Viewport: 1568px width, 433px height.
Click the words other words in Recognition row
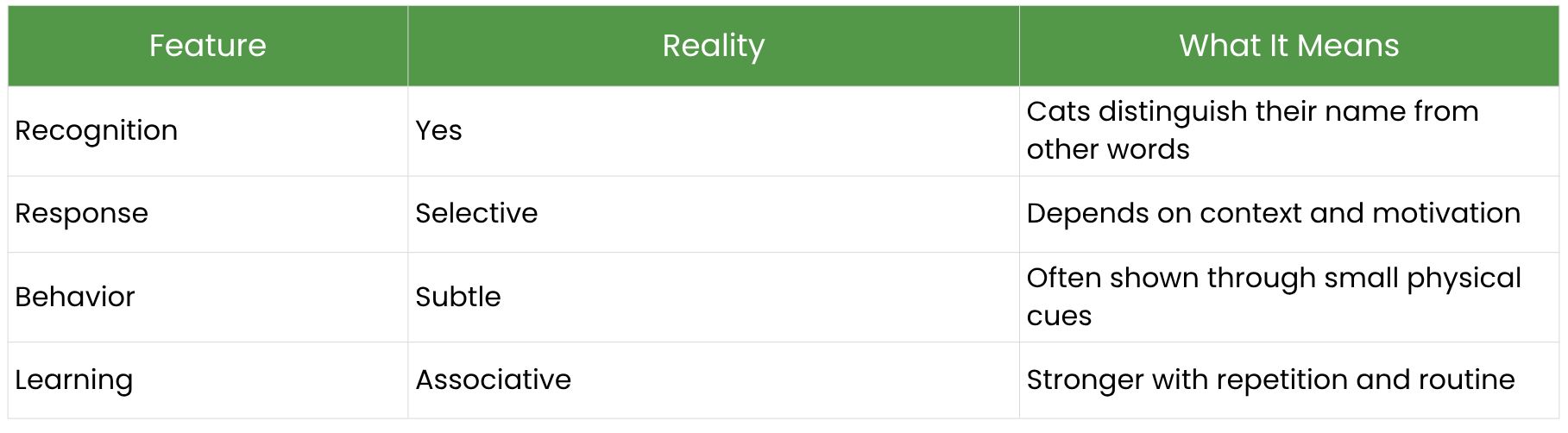(1108, 149)
